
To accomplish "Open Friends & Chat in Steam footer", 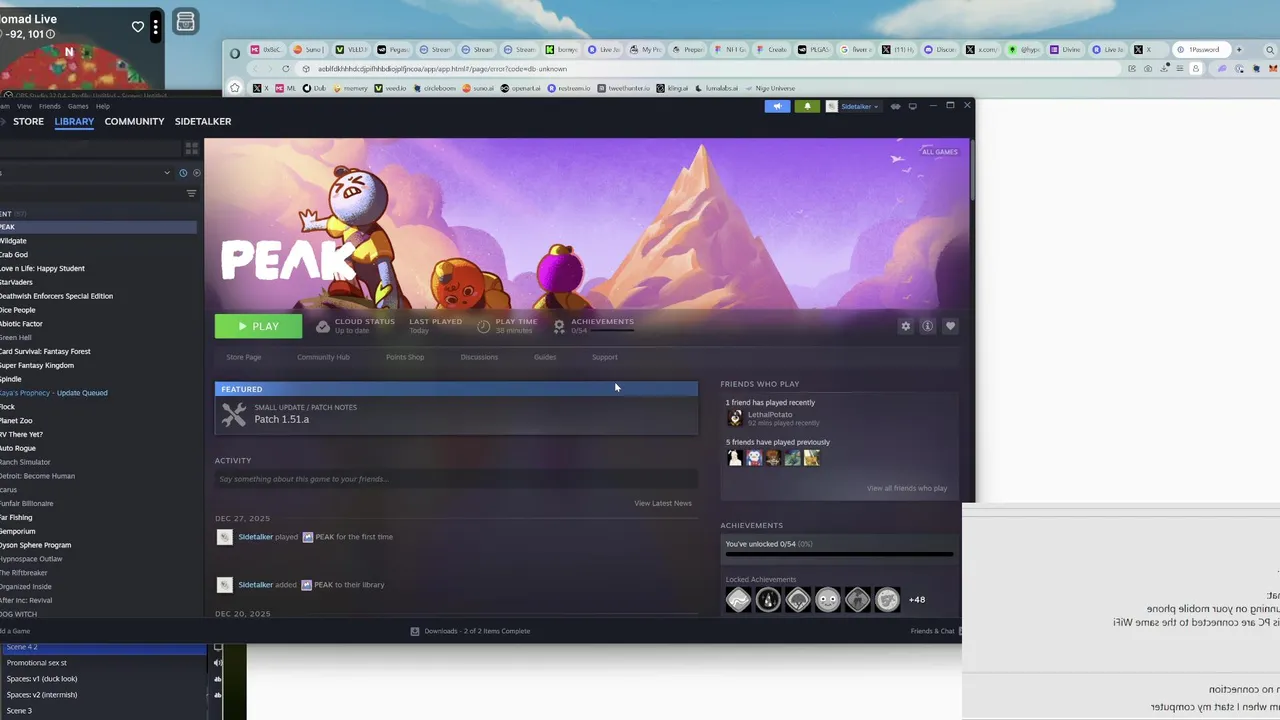I will click(x=933, y=631).
